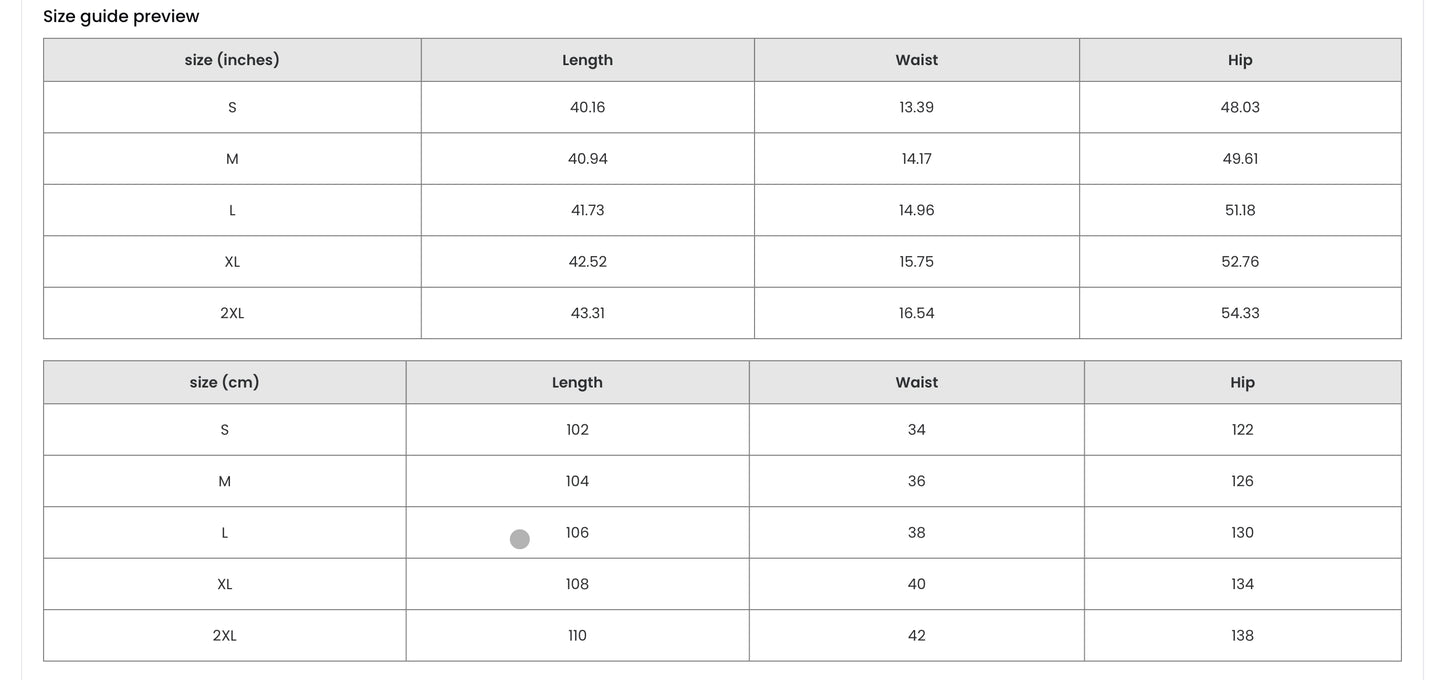Click the 138 hip cell

[x=1242, y=636]
